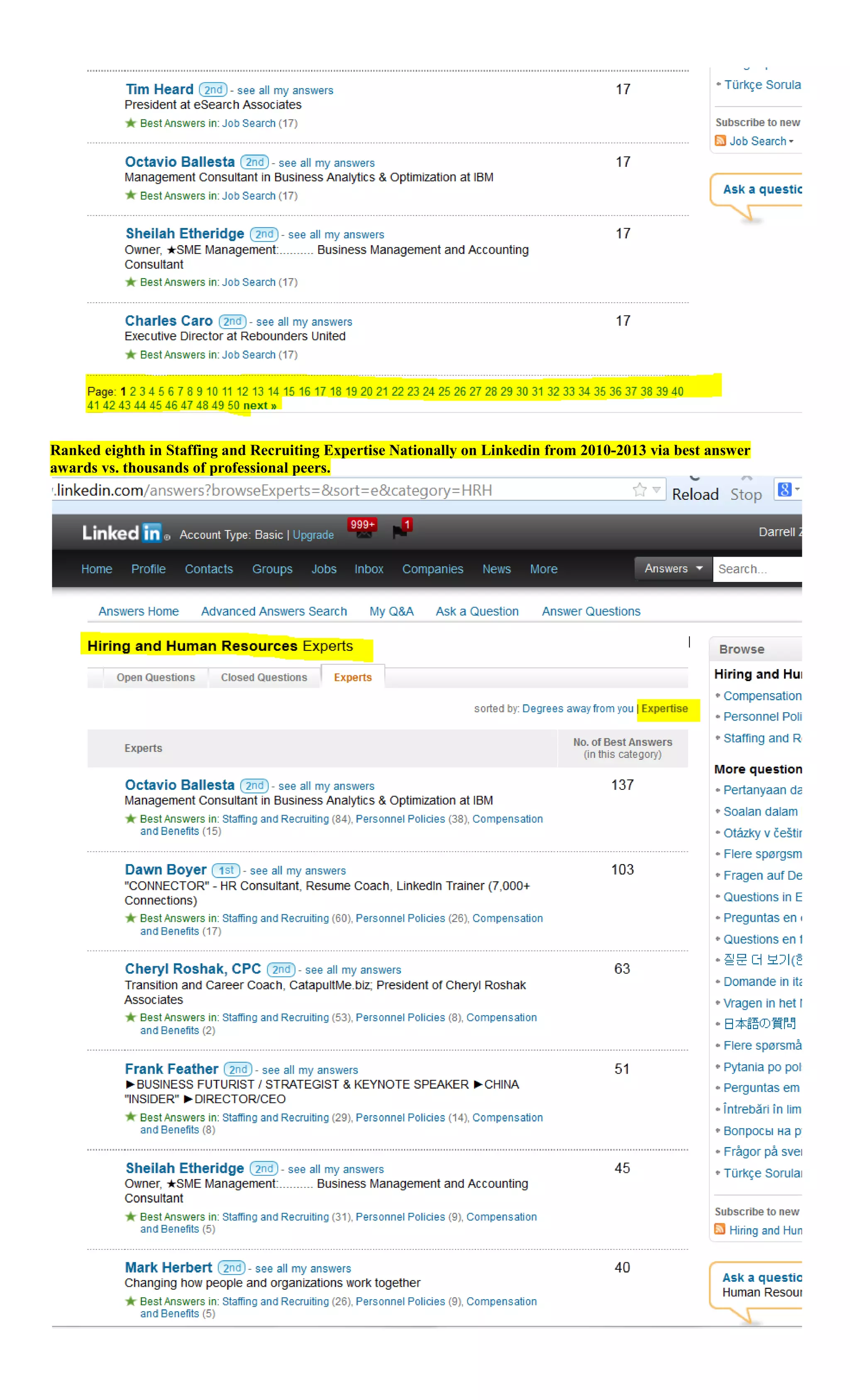Open Octavio Ballesta with 137 best answers
This screenshot has width=850, height=1400.
coord(180,784)
